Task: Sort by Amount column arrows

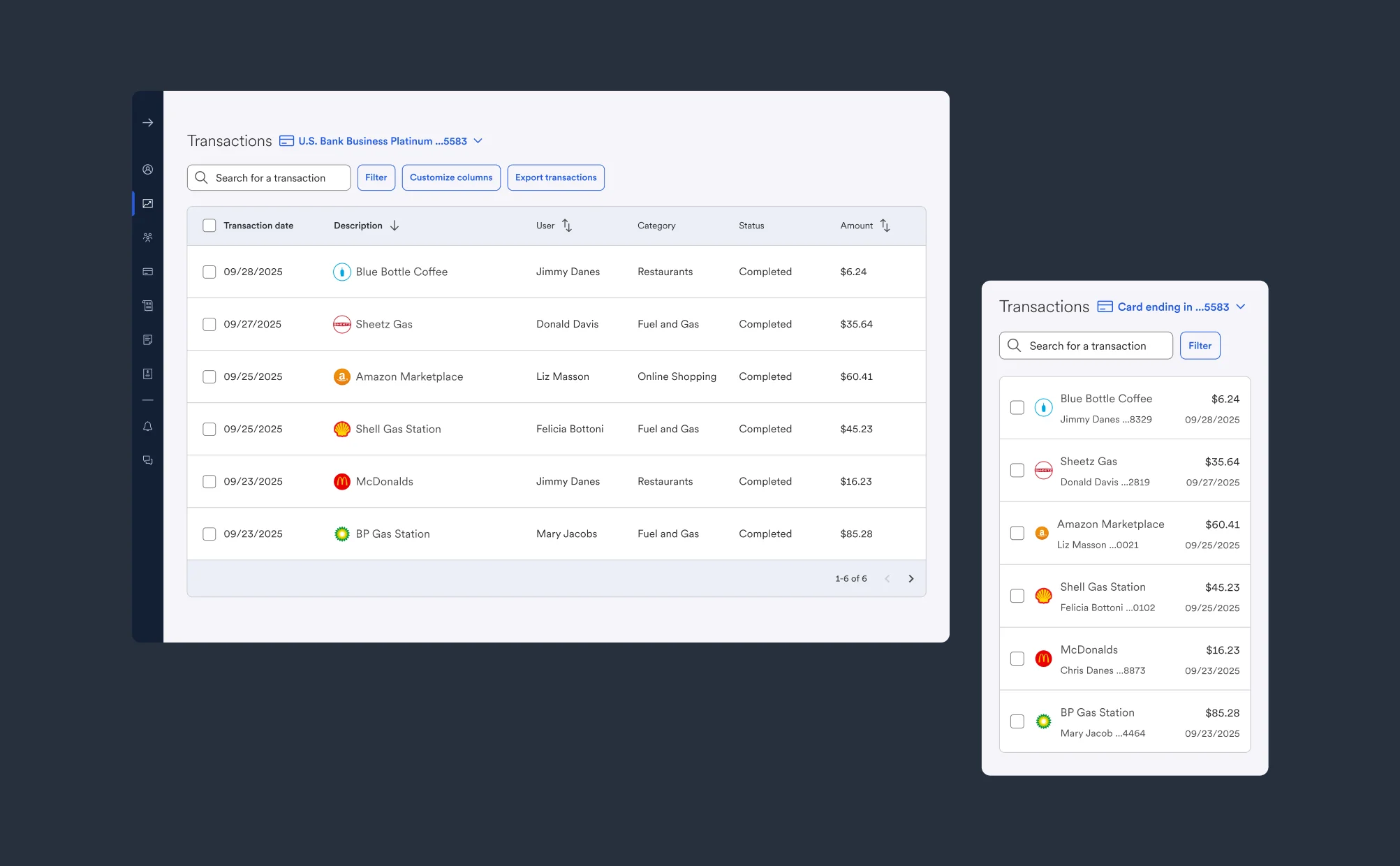Action: [x=885, y=226]
